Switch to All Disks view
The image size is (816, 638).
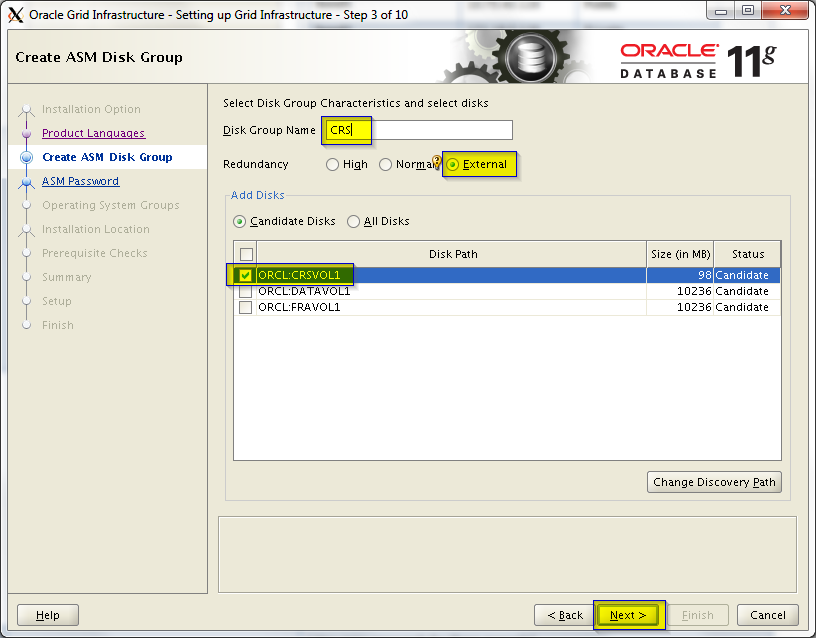point(354,222)
